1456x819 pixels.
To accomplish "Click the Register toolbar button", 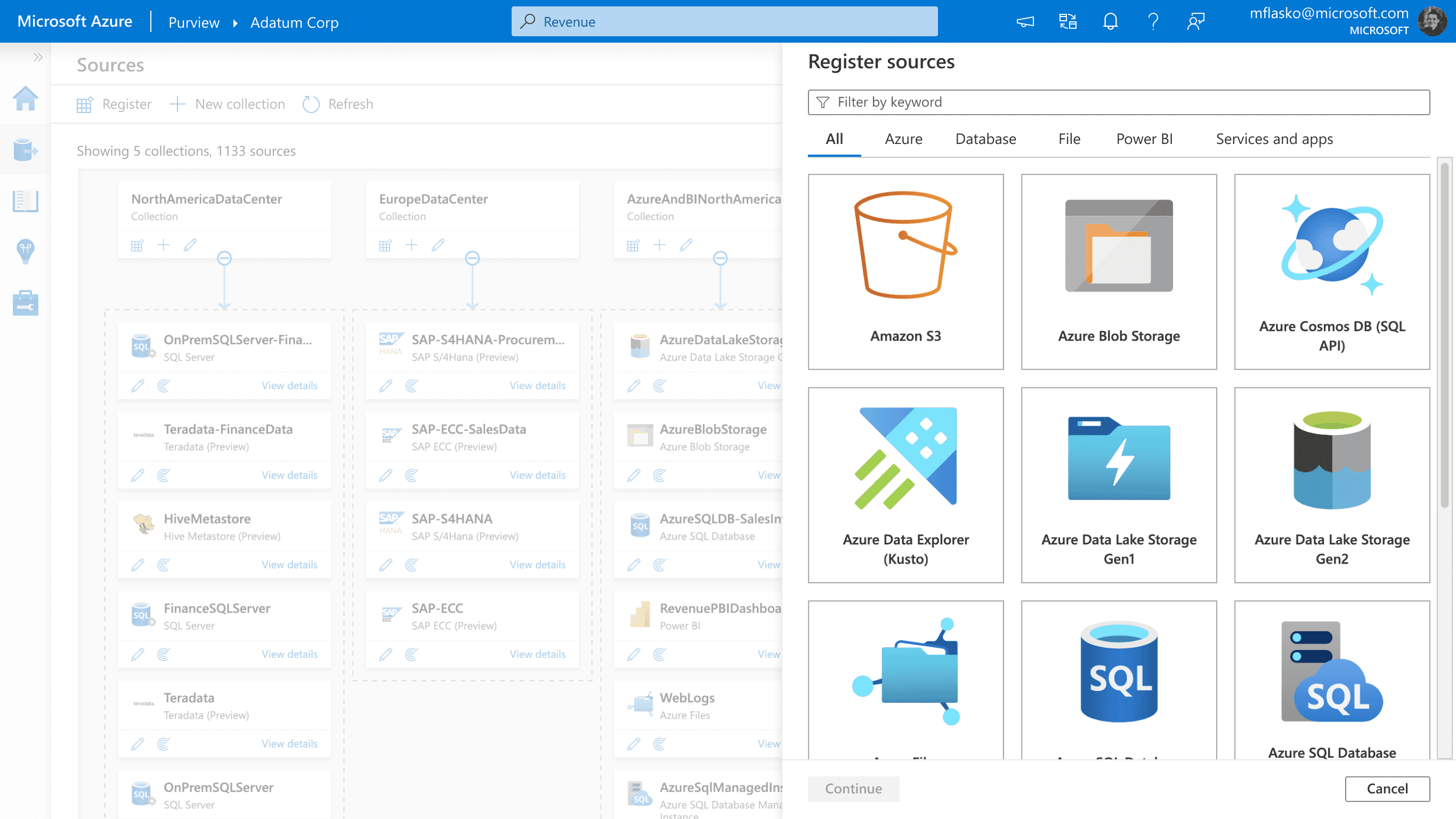I will 114,104.
